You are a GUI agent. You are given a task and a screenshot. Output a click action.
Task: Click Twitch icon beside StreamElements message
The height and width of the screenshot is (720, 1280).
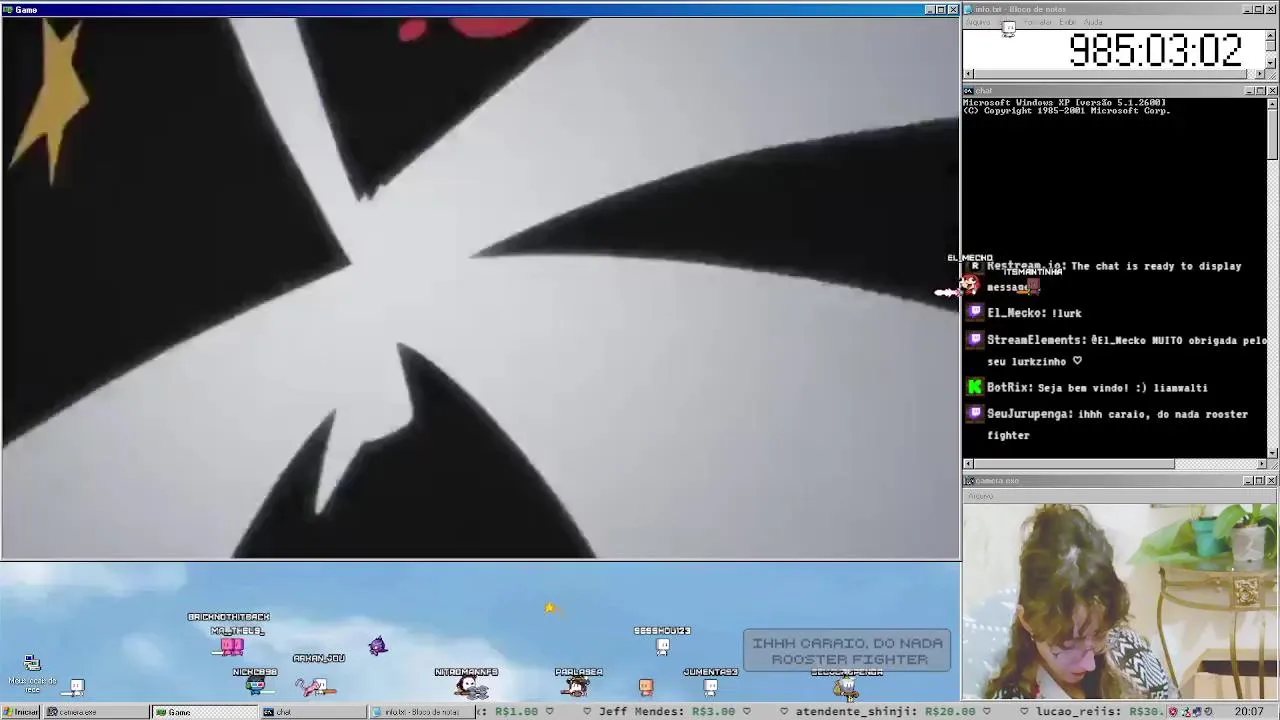[x=975, y=339]
